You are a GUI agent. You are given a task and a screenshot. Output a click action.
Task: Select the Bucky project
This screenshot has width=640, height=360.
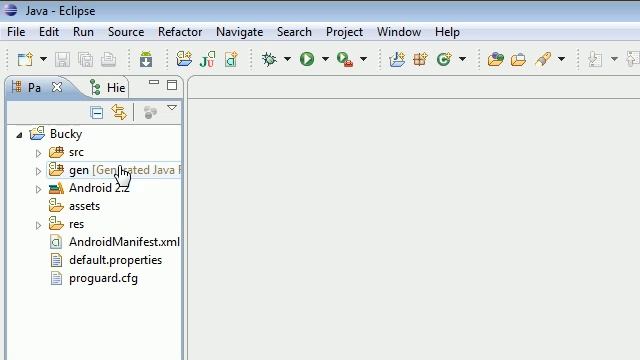pos(56,134)
